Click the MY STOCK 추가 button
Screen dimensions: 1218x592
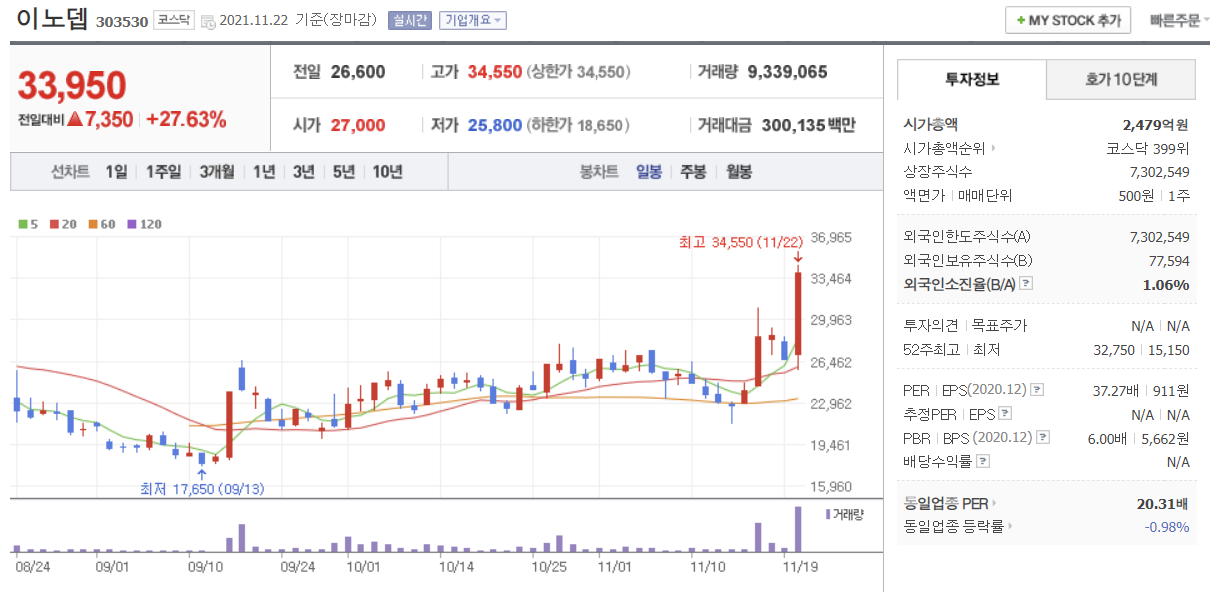coord(1068,21)
